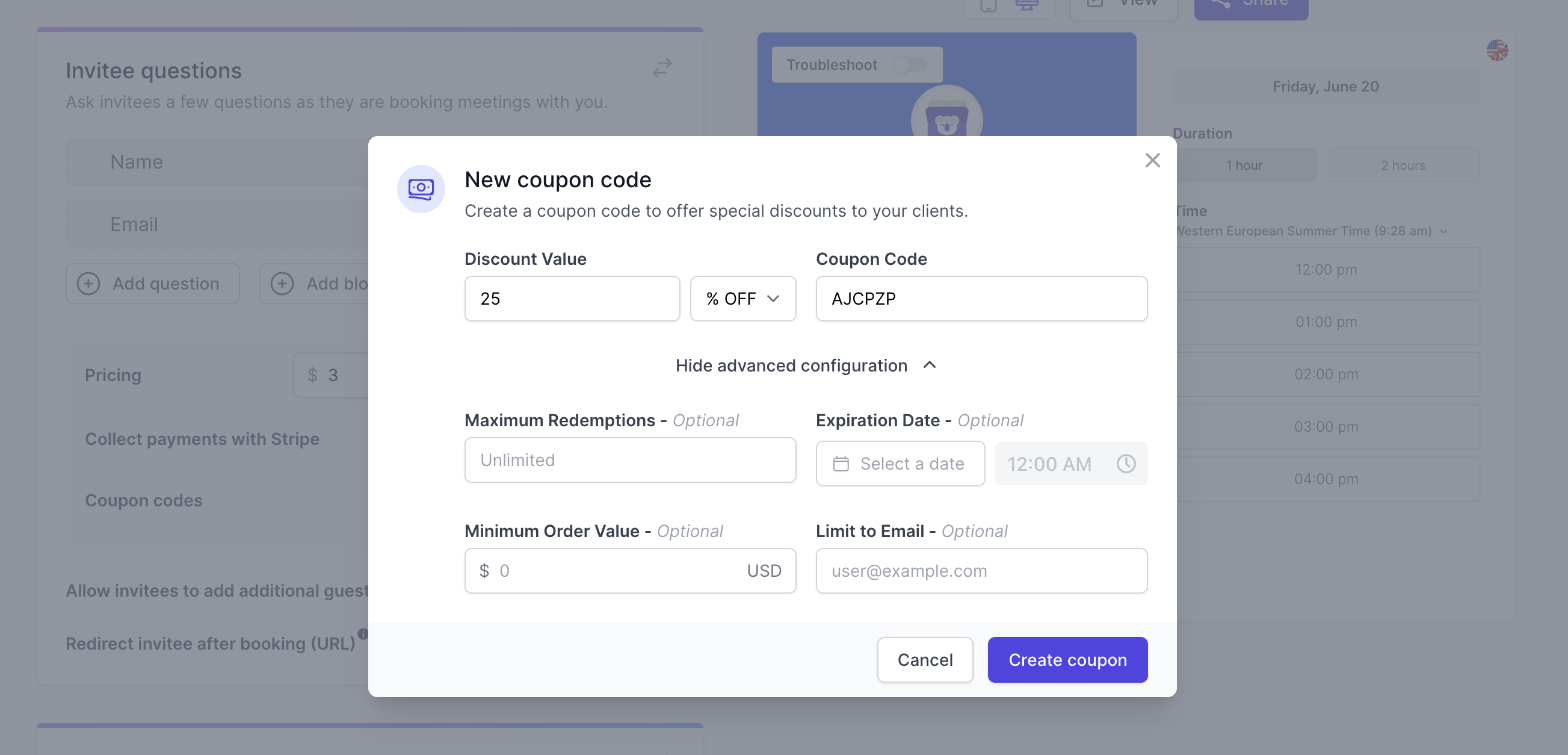Click the clock icon in time field
The width and height of the screenshot is (1568, 755).
[x=1126, y=464]
